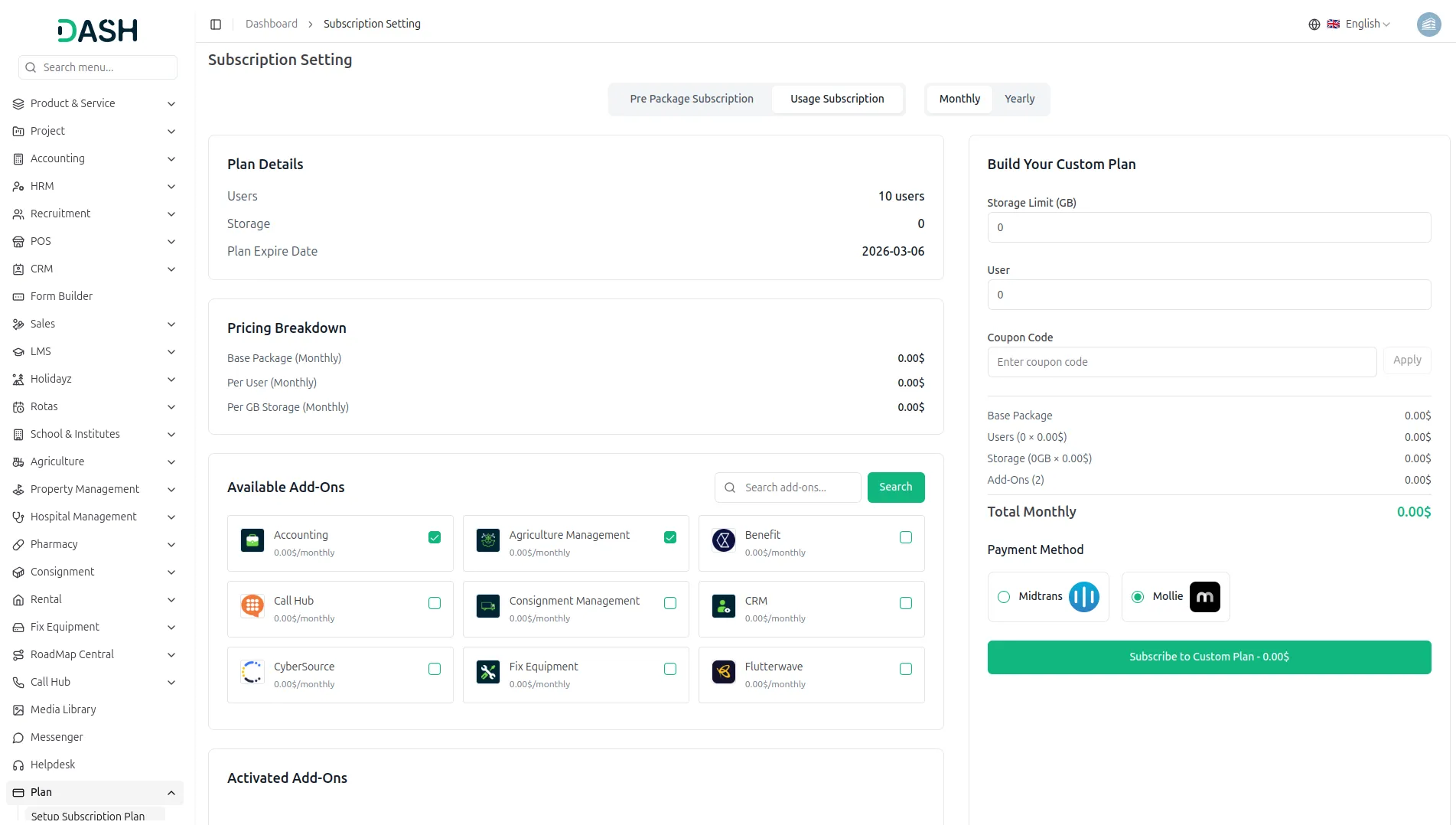Click the Midtrans payment logo
Image resolution: width=1456 pixels, height=825 pixels.
(x=1084, y=597)
